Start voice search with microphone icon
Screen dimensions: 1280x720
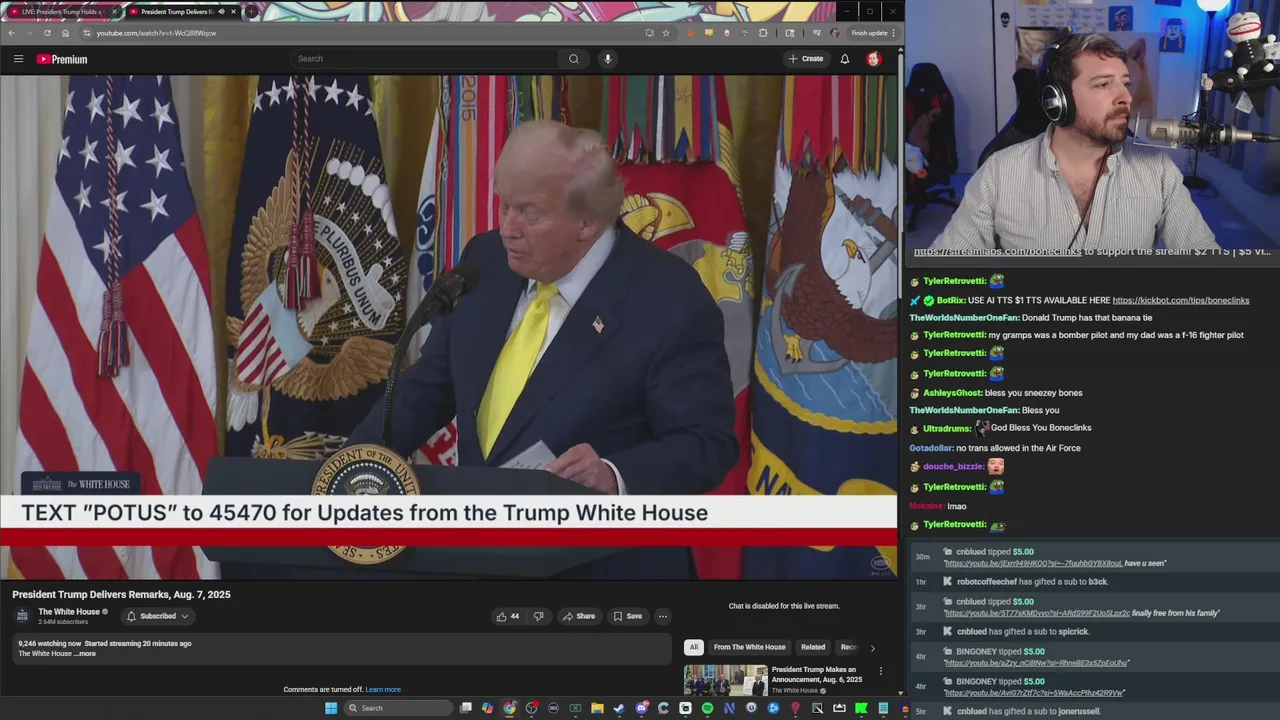point(607,59)
